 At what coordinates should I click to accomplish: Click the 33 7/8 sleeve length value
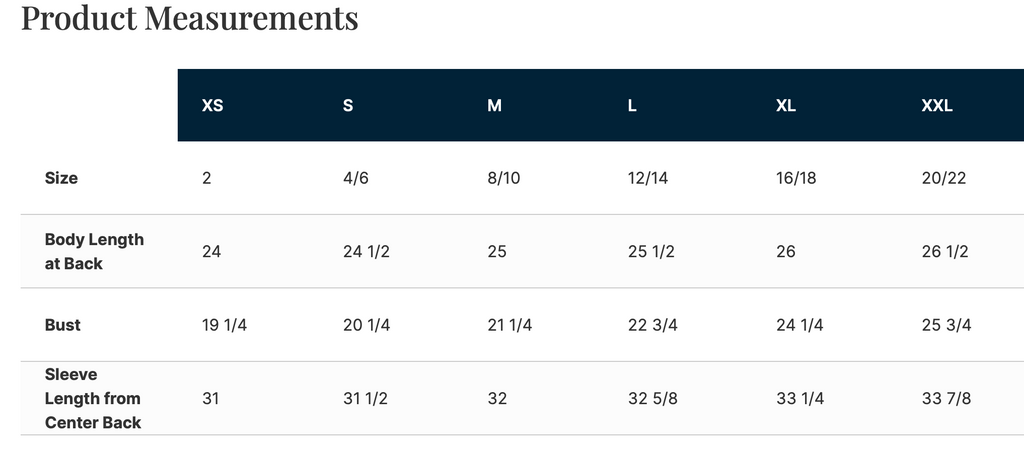coord(946,398)
